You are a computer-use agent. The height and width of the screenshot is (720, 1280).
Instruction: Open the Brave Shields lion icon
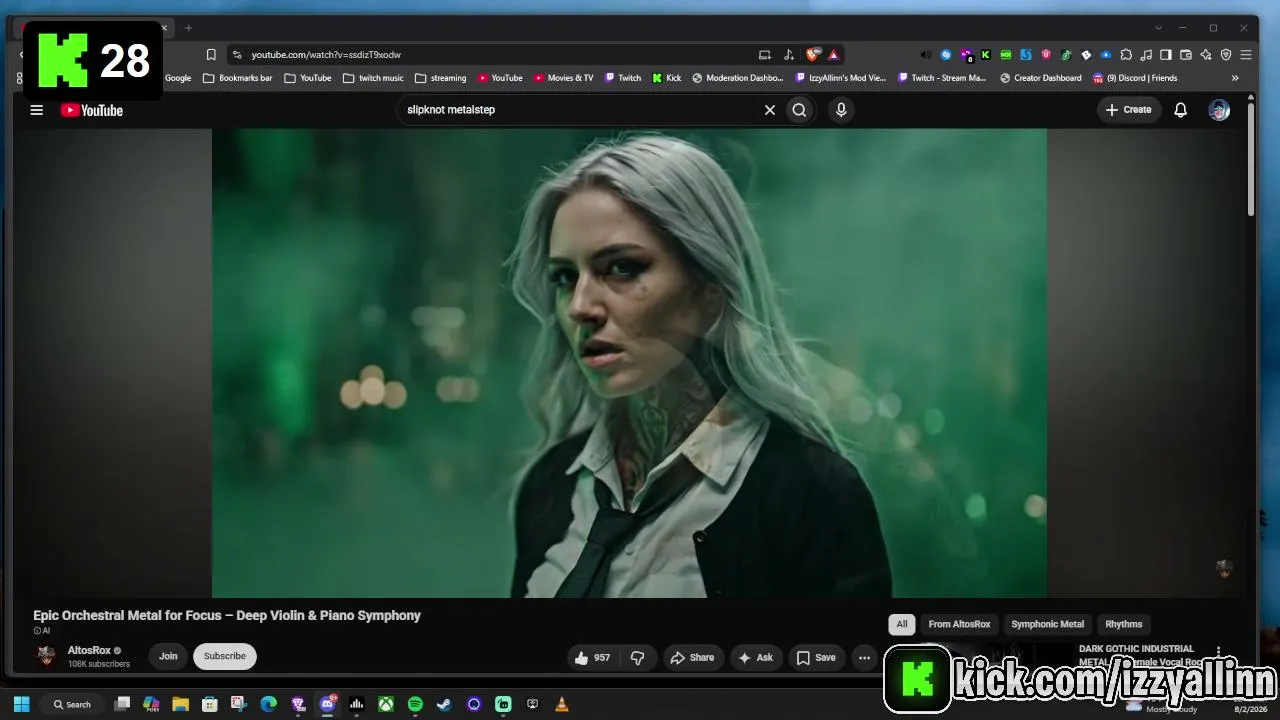click(813, 55)
